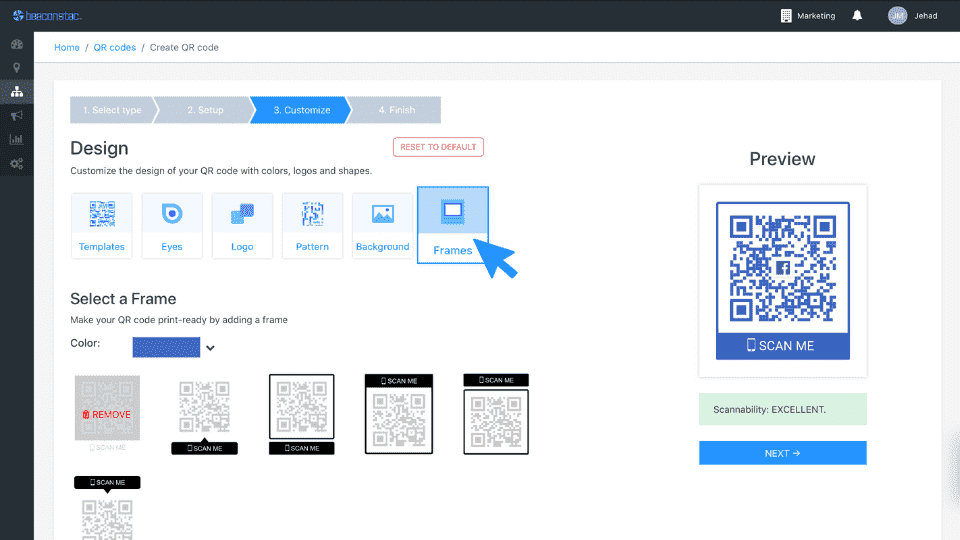Open the settings gears sidebar icon
Viewport: 960px width, 540px height.
pyautogui.click(x=17, y=163)
